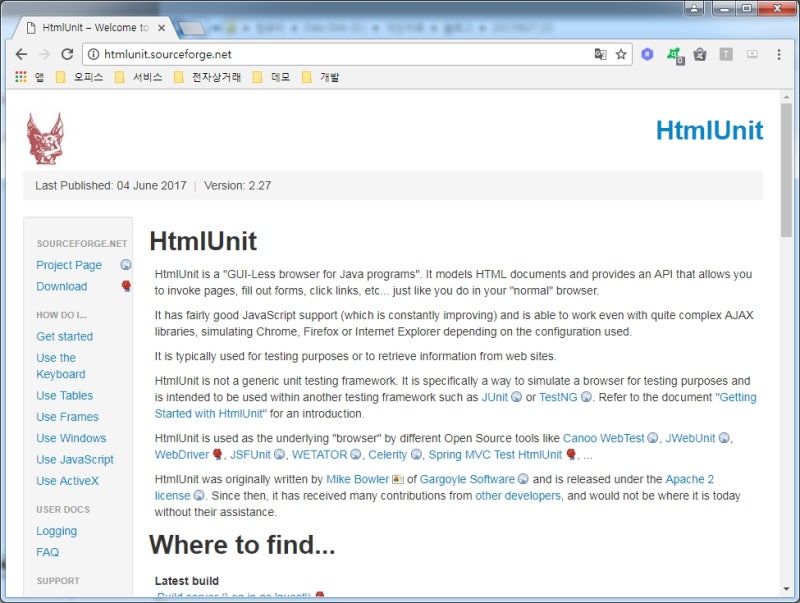800x603 pixels.
Task: Click the browser forward arrow
Action: pos(44,54)
